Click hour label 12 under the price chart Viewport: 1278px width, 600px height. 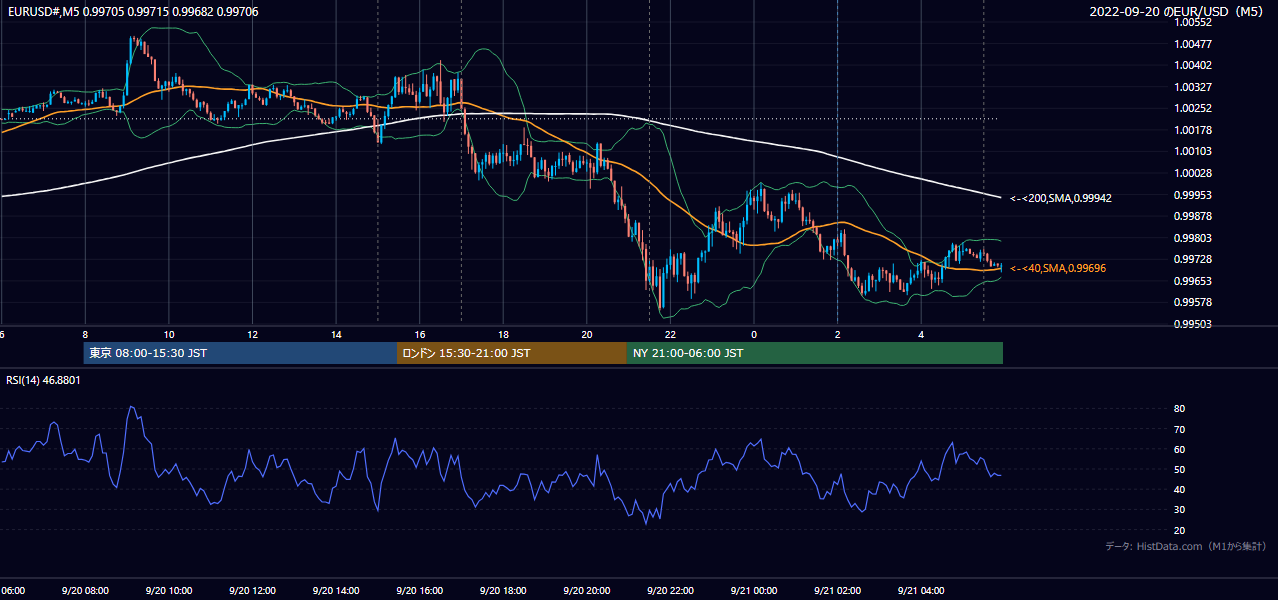[252, 334]
